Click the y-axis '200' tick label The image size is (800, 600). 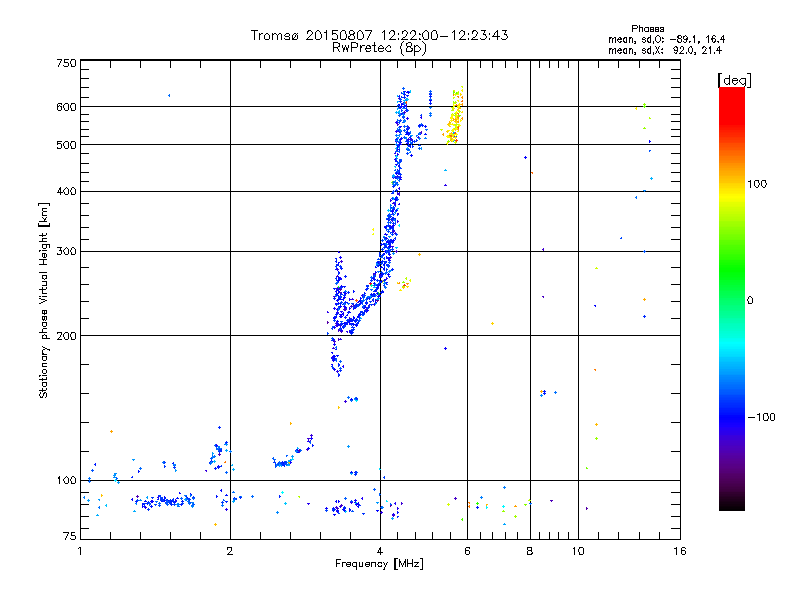[66, 336]
